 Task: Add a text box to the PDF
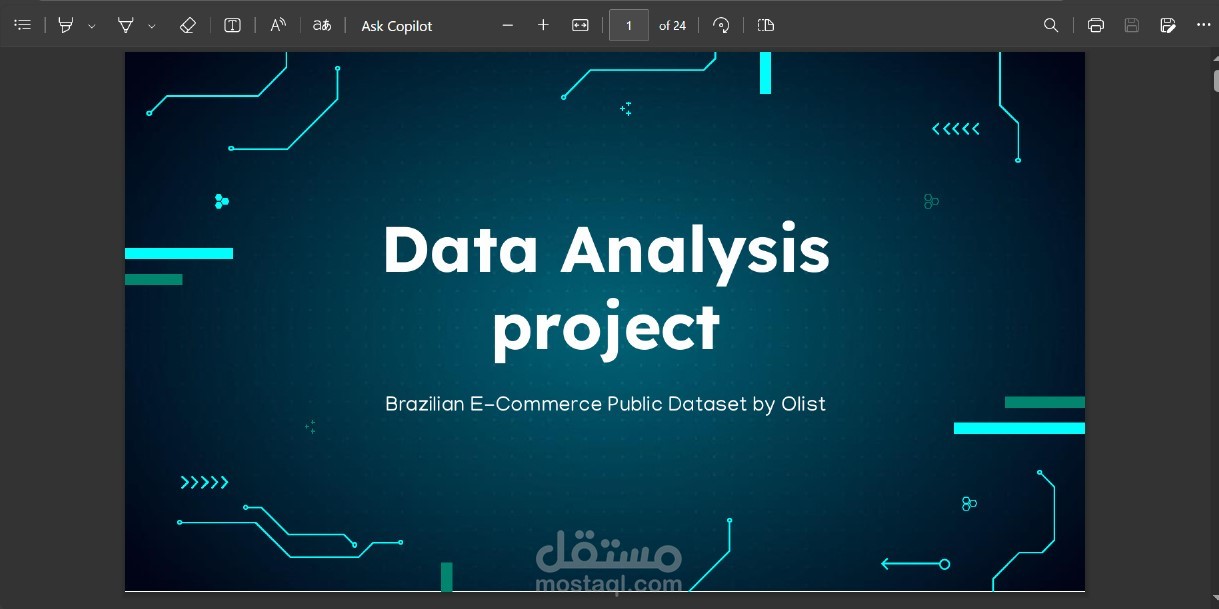(232, 25)
